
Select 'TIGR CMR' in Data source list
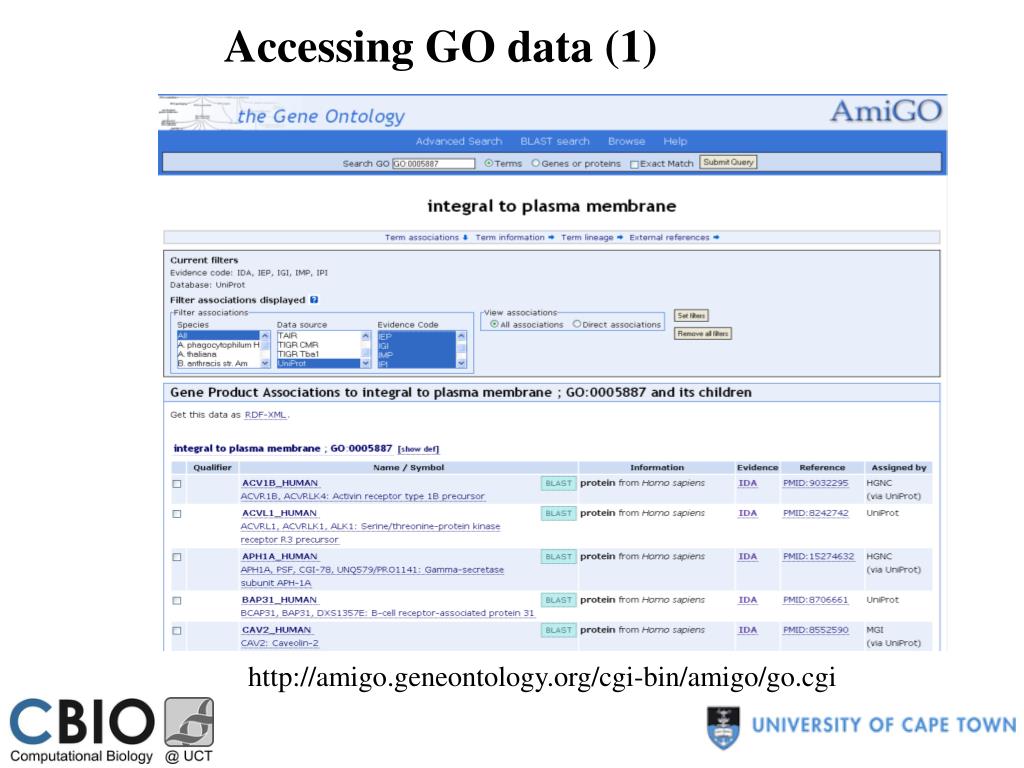coord(319,345)
